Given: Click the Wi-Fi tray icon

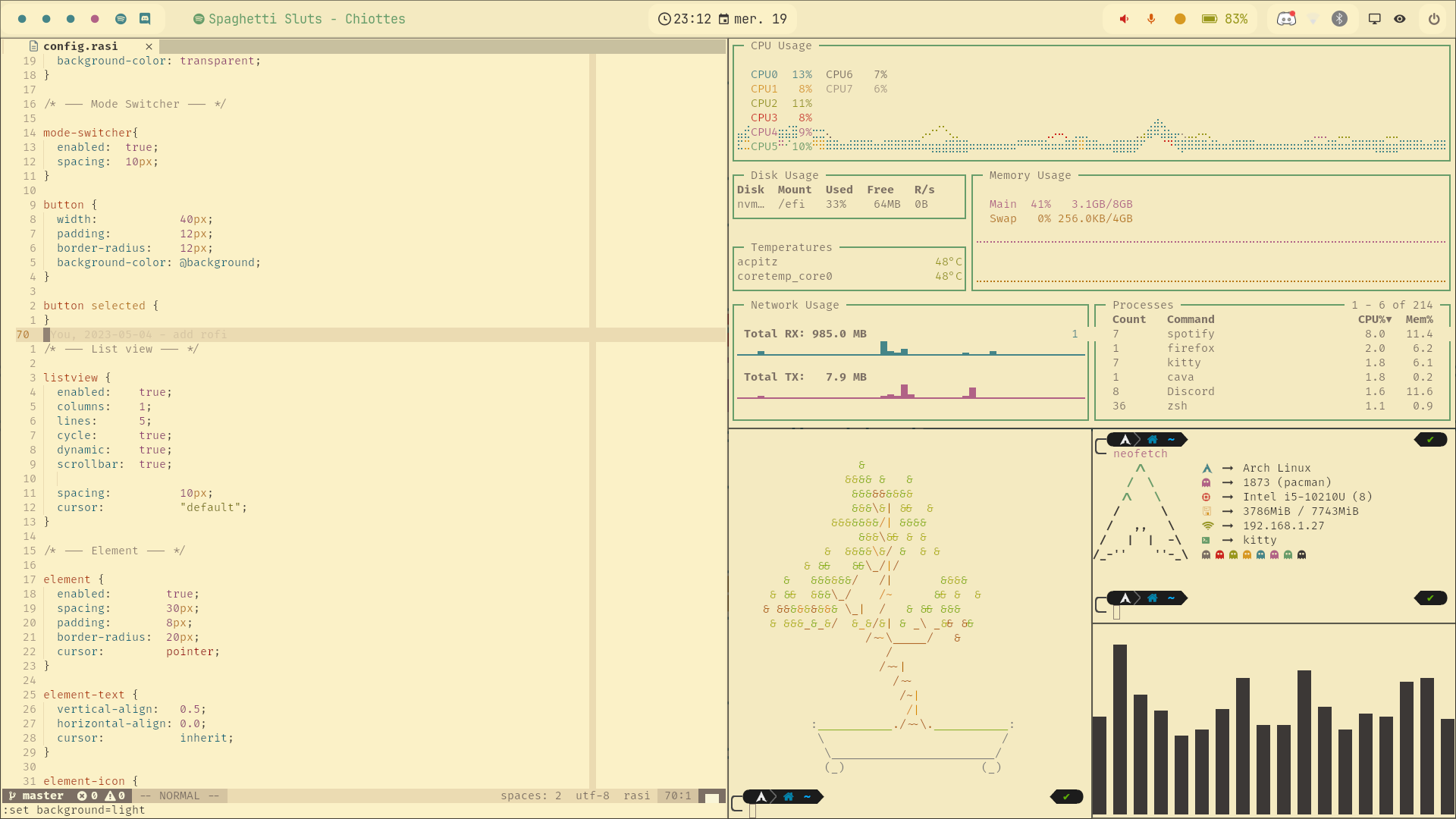Looking at the screenshot, I should [x=1313, y=19].
